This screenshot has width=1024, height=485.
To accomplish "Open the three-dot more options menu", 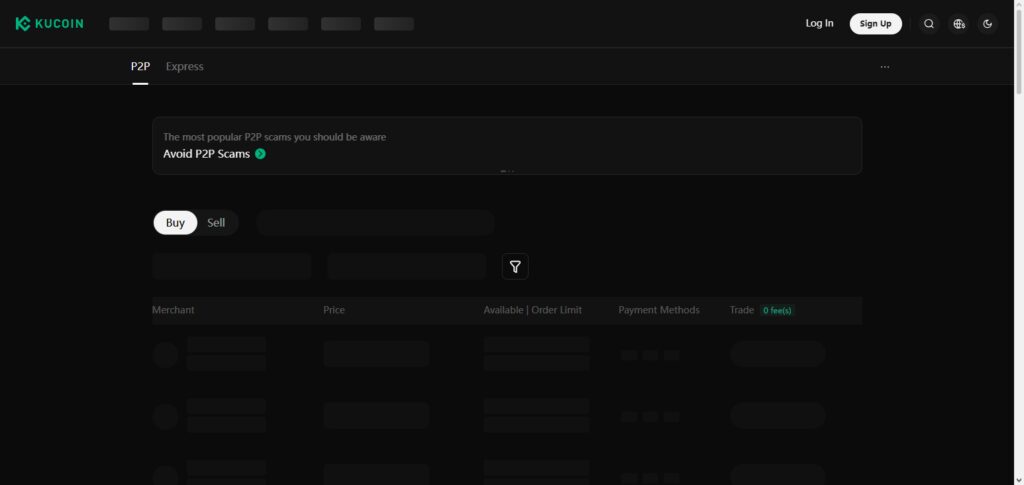I will 884,67.
